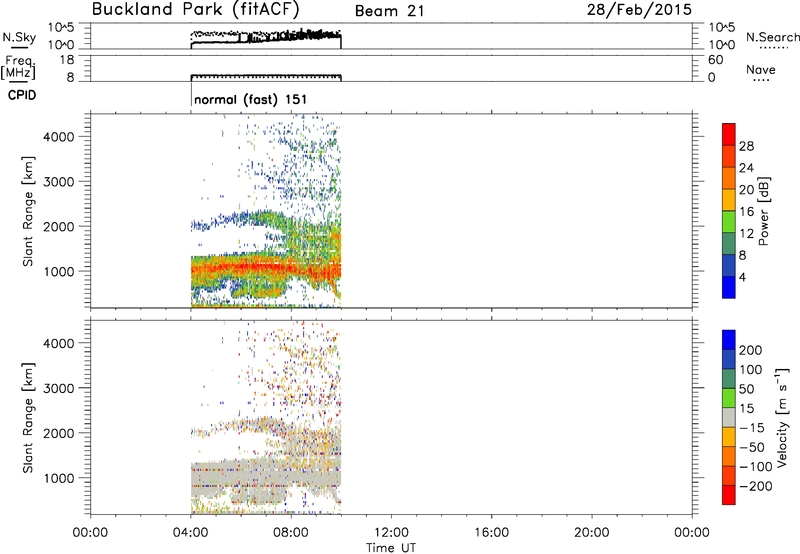
Task: Click the date '28/Feb/2015'
Action: [639, 10]
